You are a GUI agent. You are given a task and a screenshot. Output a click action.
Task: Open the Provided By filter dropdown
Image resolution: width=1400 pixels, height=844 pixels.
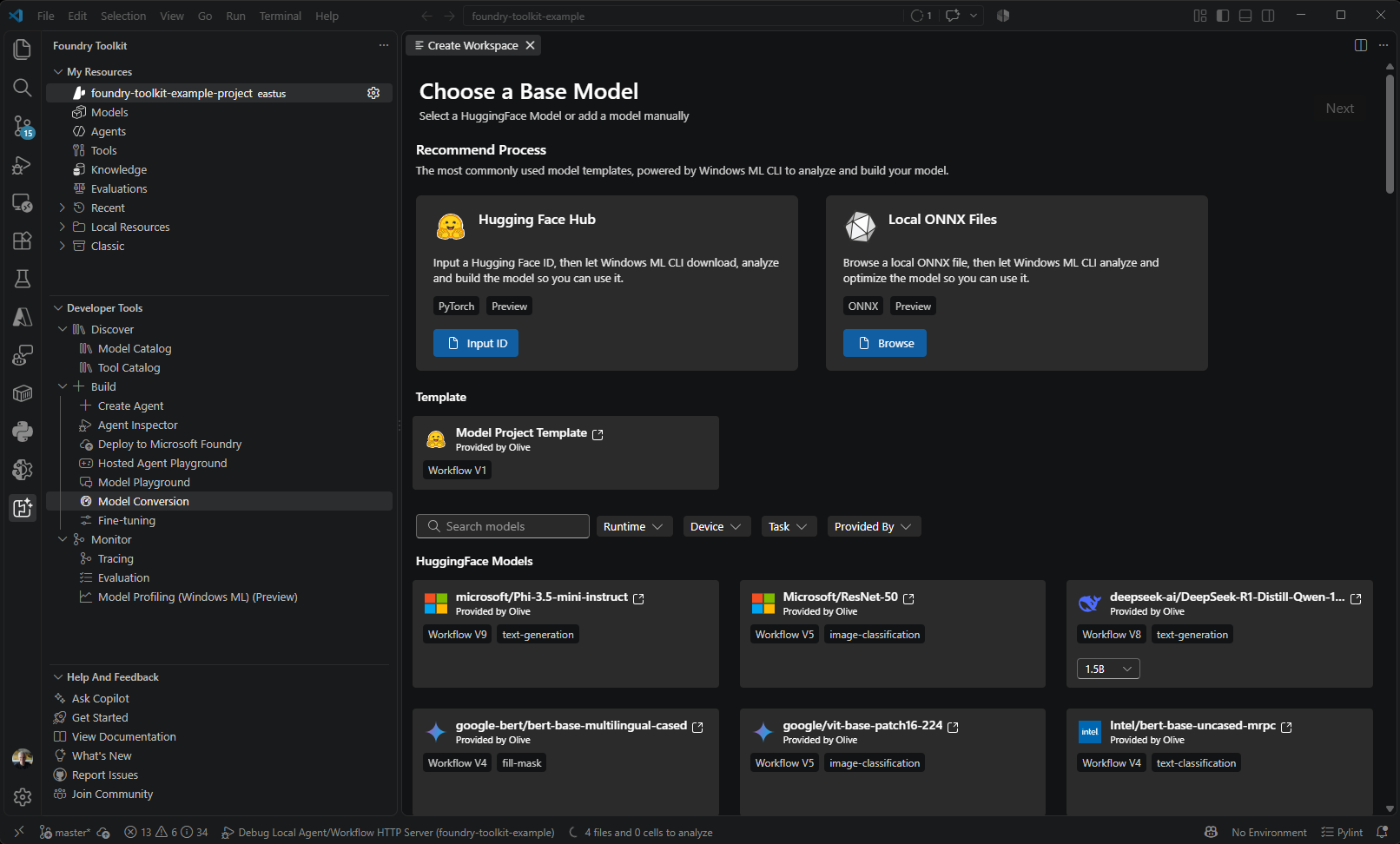874,526
